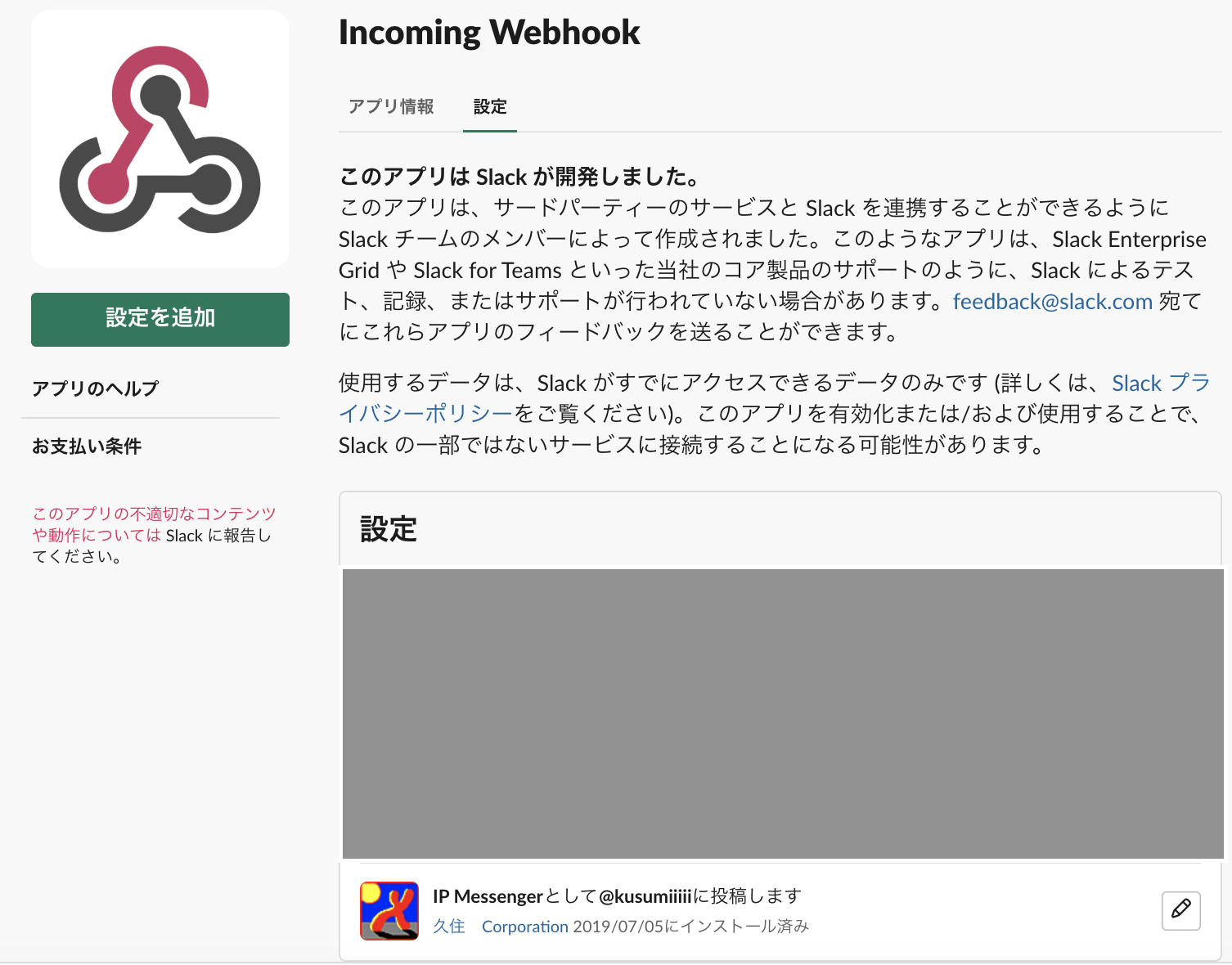This screenshot has width=1232, height=965.
Task: Click the IP Messenger app icon
Action: pyautogui.click(x=389, y=910)
